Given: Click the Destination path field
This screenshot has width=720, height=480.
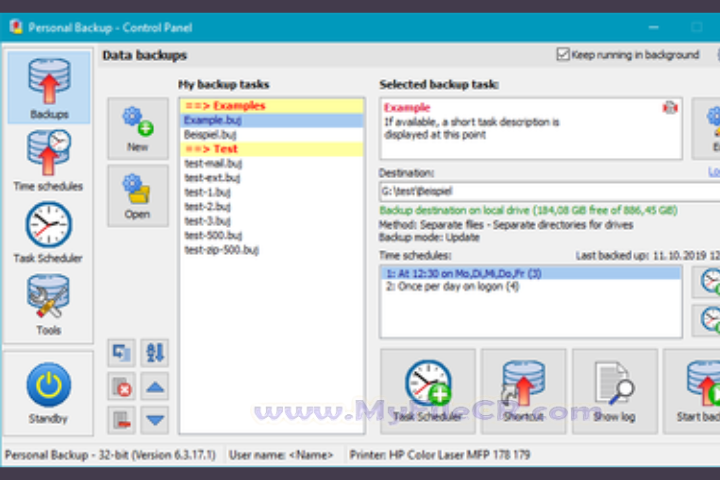Looking at the screenshot, I should [x=550, y=191].
